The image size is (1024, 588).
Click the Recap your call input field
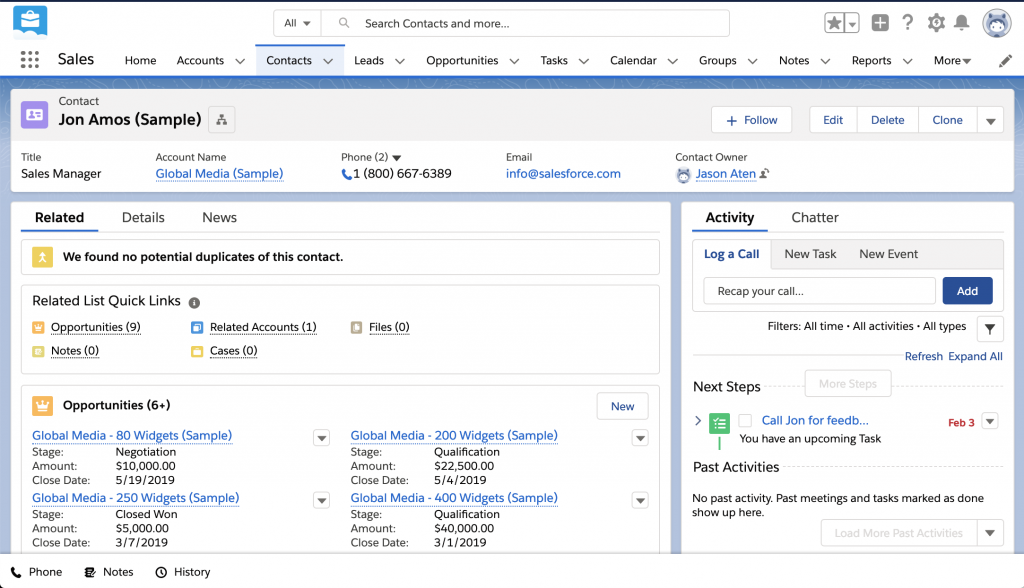point(820,291)
